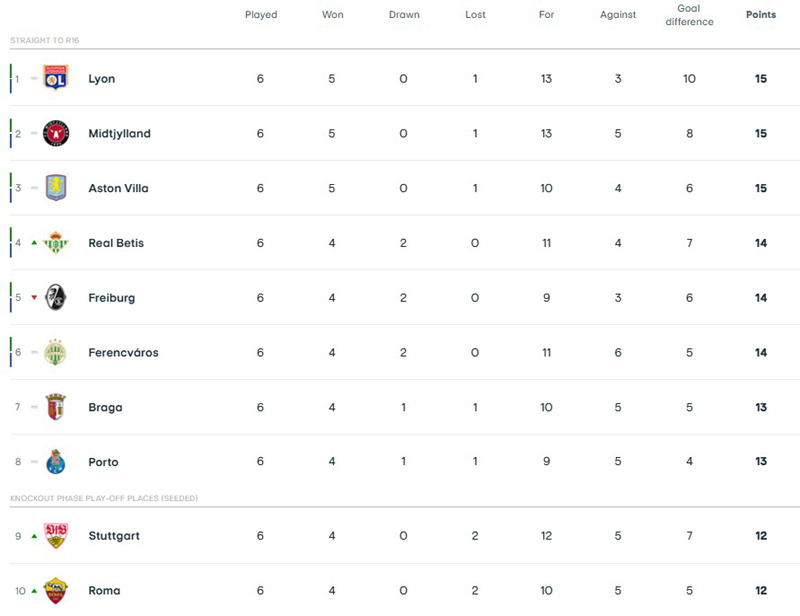Click the Porto club crest

56,462
